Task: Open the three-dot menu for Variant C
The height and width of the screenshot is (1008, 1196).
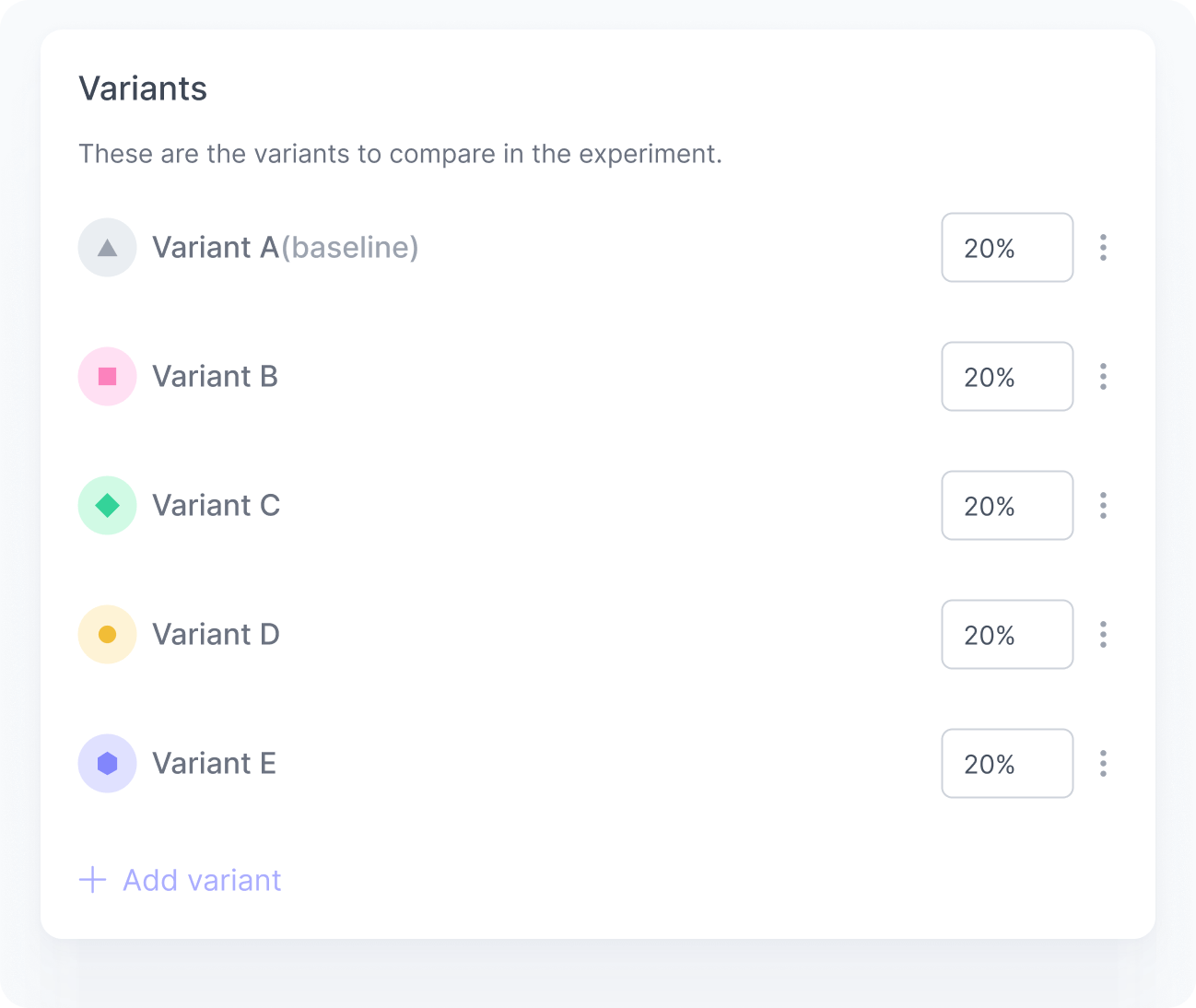Action: [1102, 505]
